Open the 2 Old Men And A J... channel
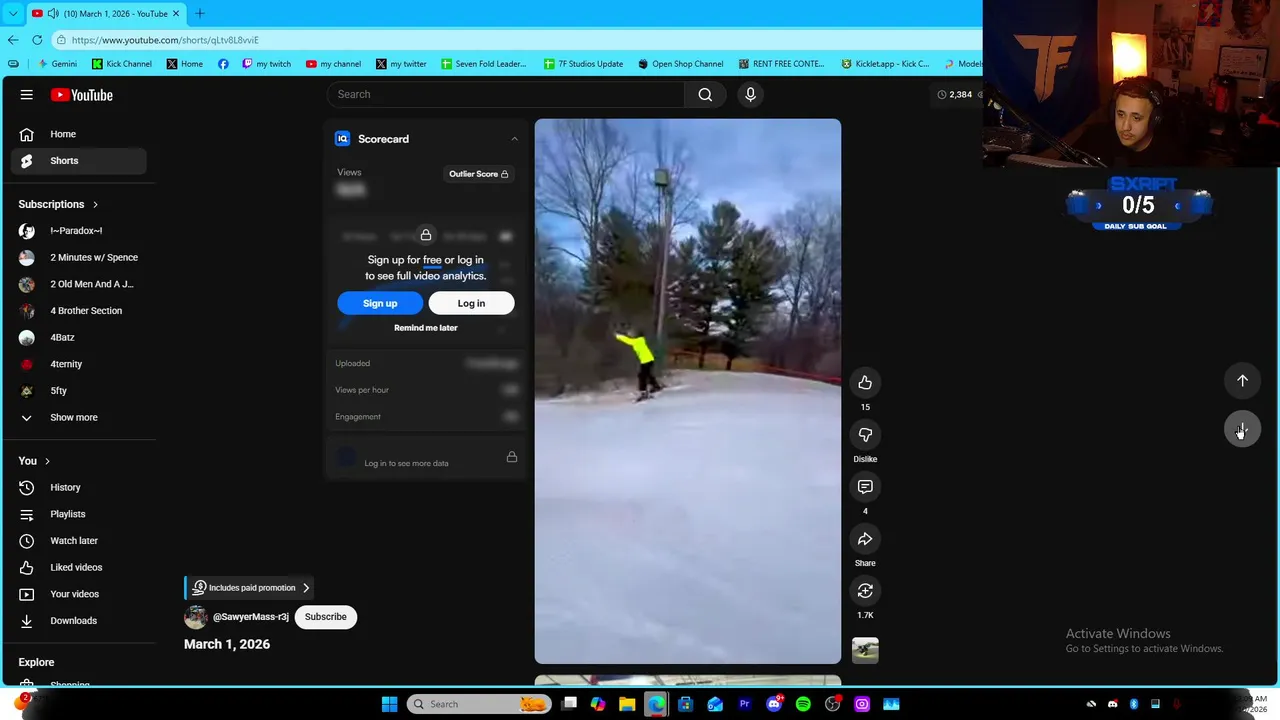This screenshot has width=1280, height=720. (x=78, y=284)
